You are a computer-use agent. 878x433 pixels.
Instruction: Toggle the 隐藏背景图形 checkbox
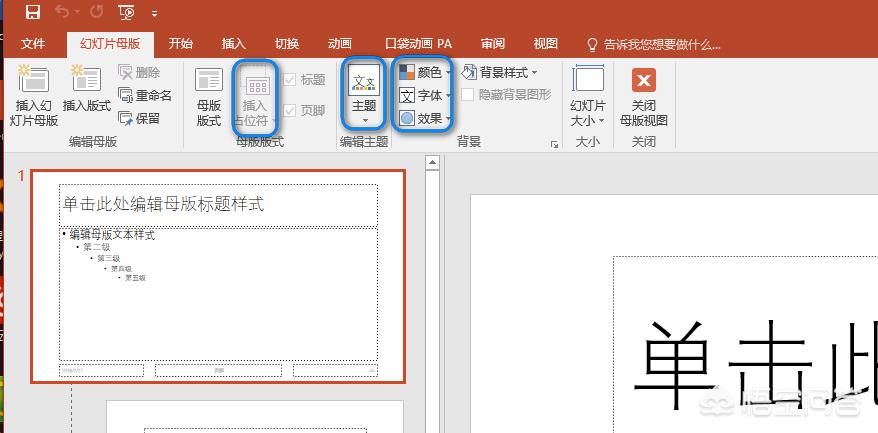468,95
